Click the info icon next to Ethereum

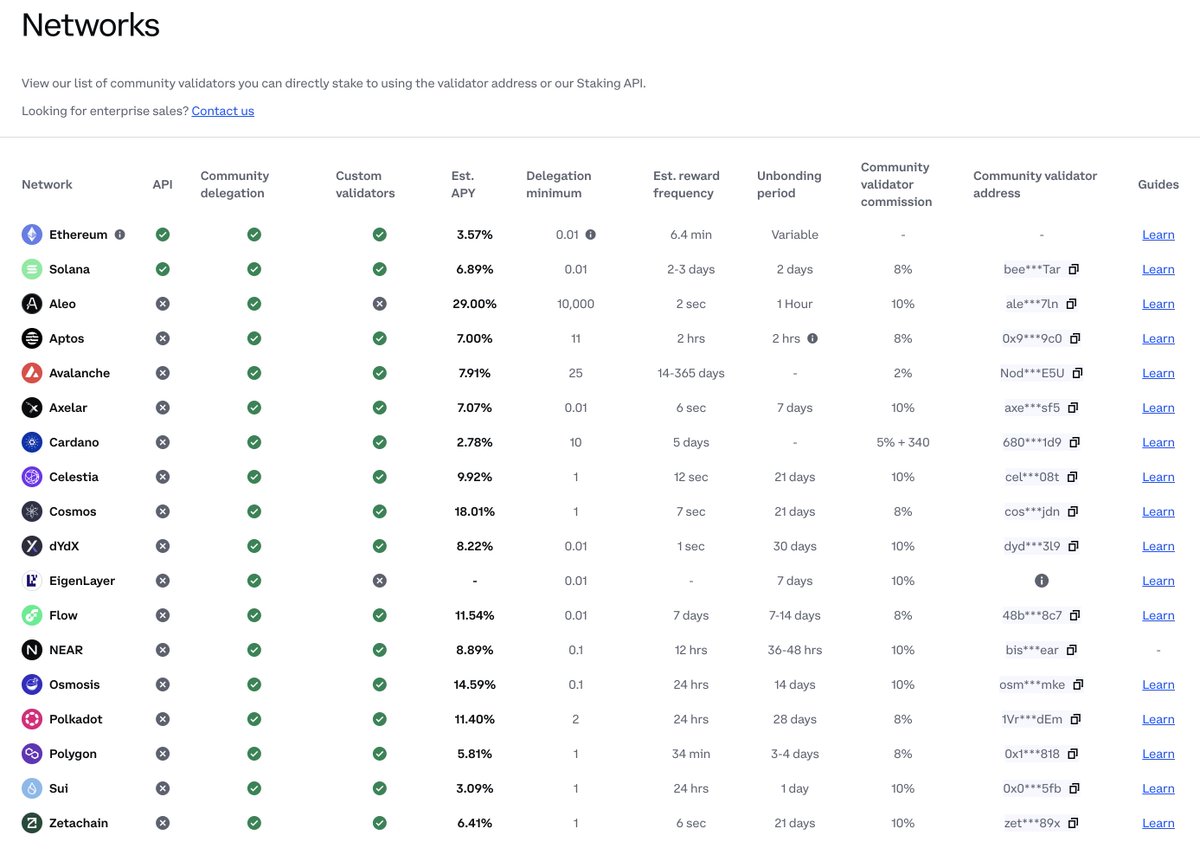[x=120, y=235]
